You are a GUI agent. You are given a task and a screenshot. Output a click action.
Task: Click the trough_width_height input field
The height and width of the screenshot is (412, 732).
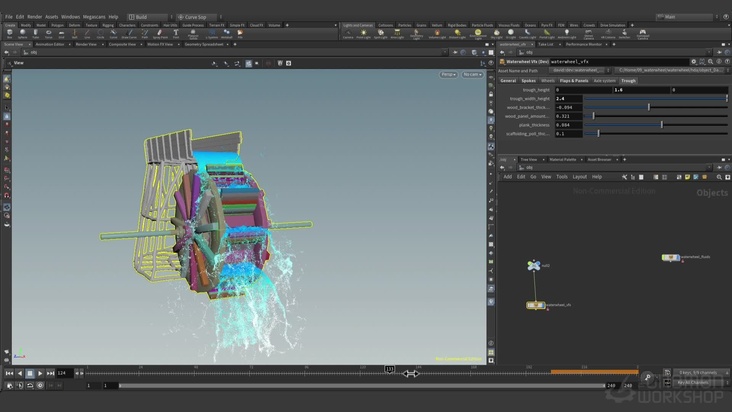[568, 98]
